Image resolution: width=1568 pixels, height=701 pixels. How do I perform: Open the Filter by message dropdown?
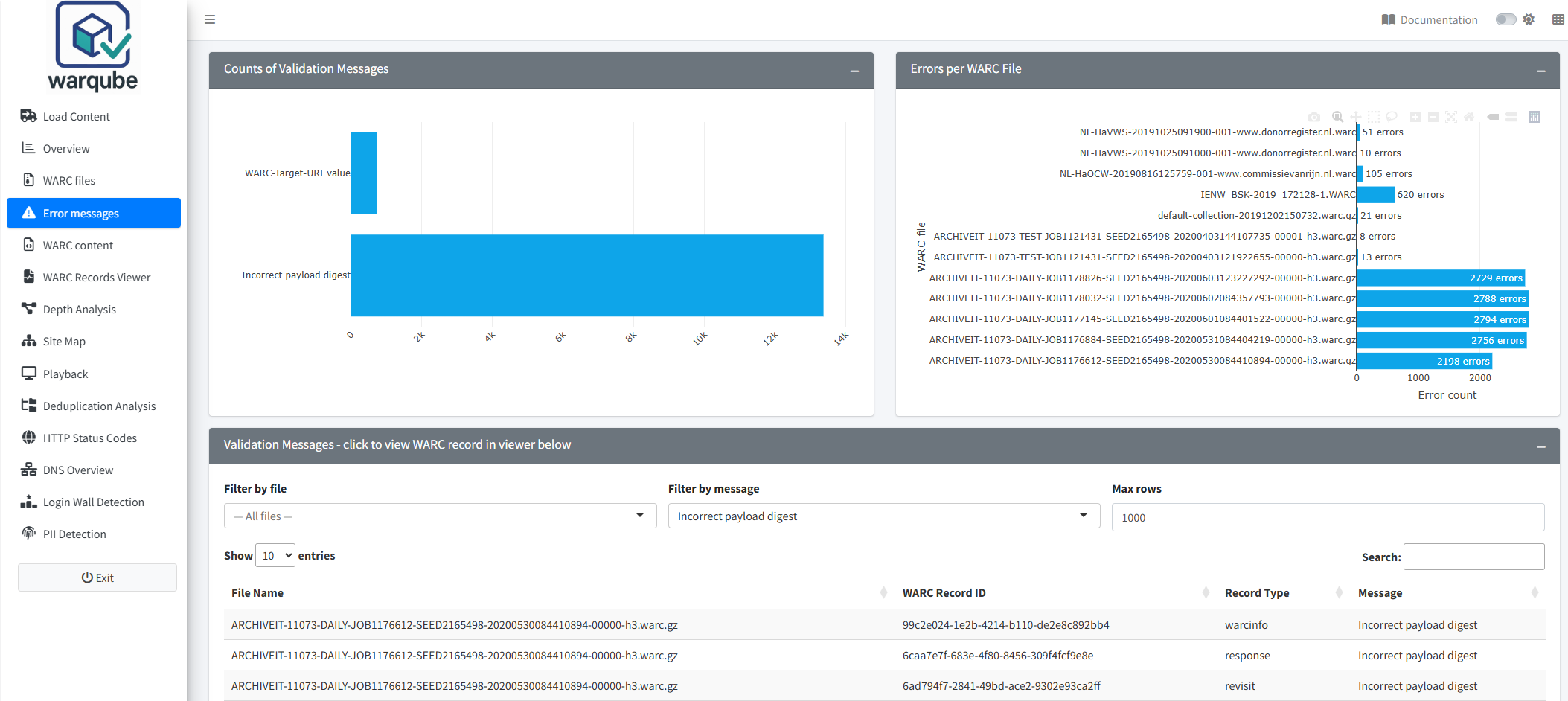(884, 516)
